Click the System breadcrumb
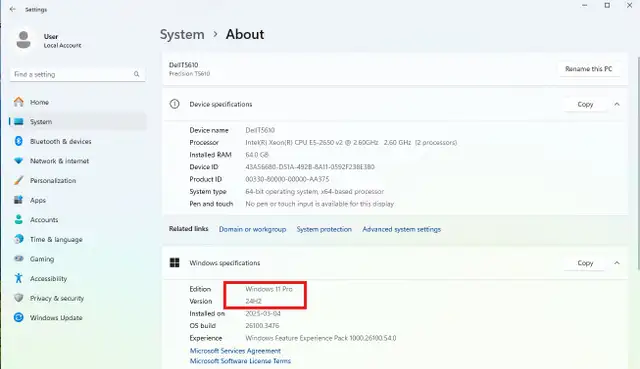The image size is (640, 369). 182,34
